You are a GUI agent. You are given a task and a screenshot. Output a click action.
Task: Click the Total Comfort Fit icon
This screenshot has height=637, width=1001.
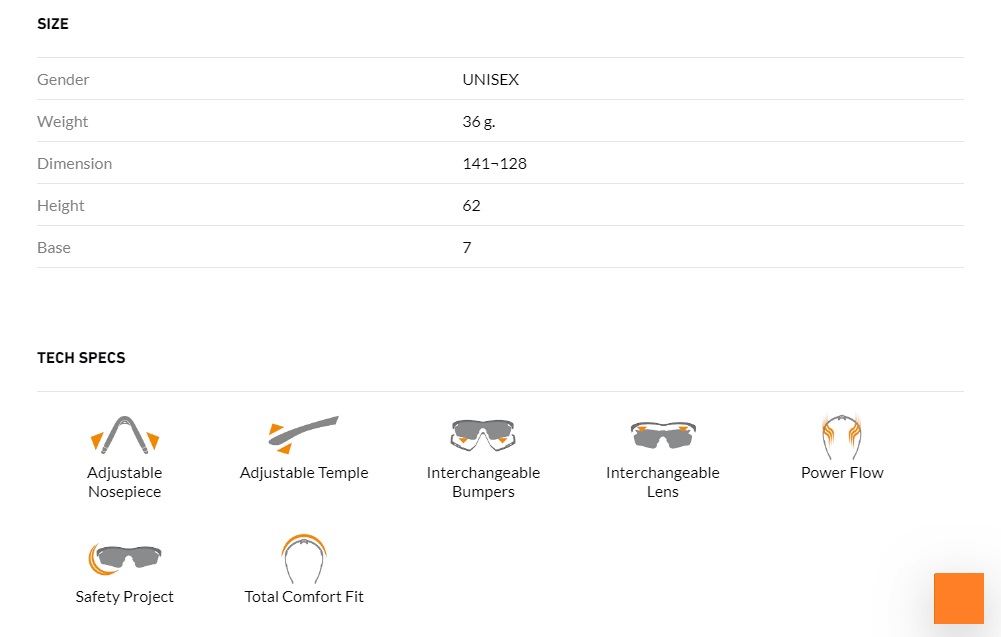pos(304,559)
